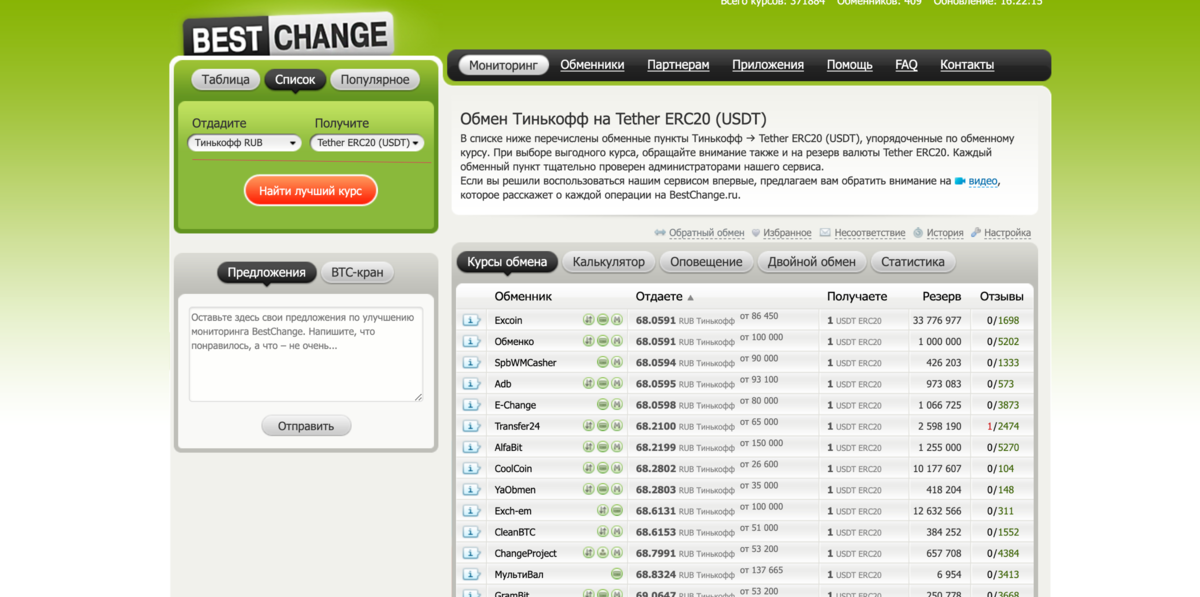Open the Помощь menu item
This screenshot has height=597, width=1200.
point(849,65)
